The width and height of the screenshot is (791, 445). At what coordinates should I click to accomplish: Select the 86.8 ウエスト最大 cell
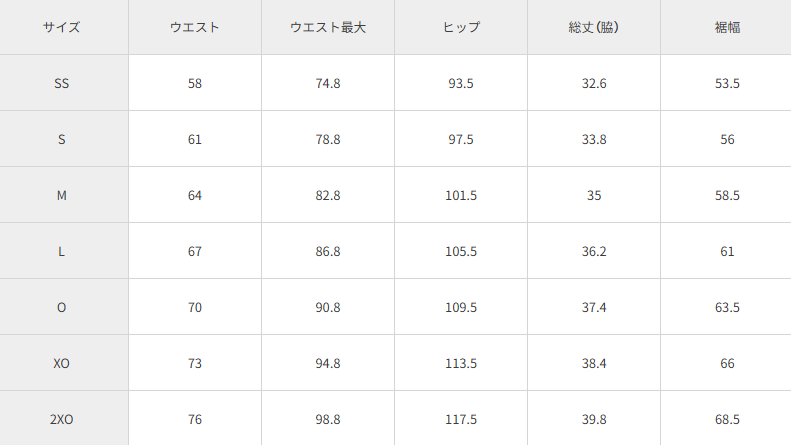pos(328,251)
